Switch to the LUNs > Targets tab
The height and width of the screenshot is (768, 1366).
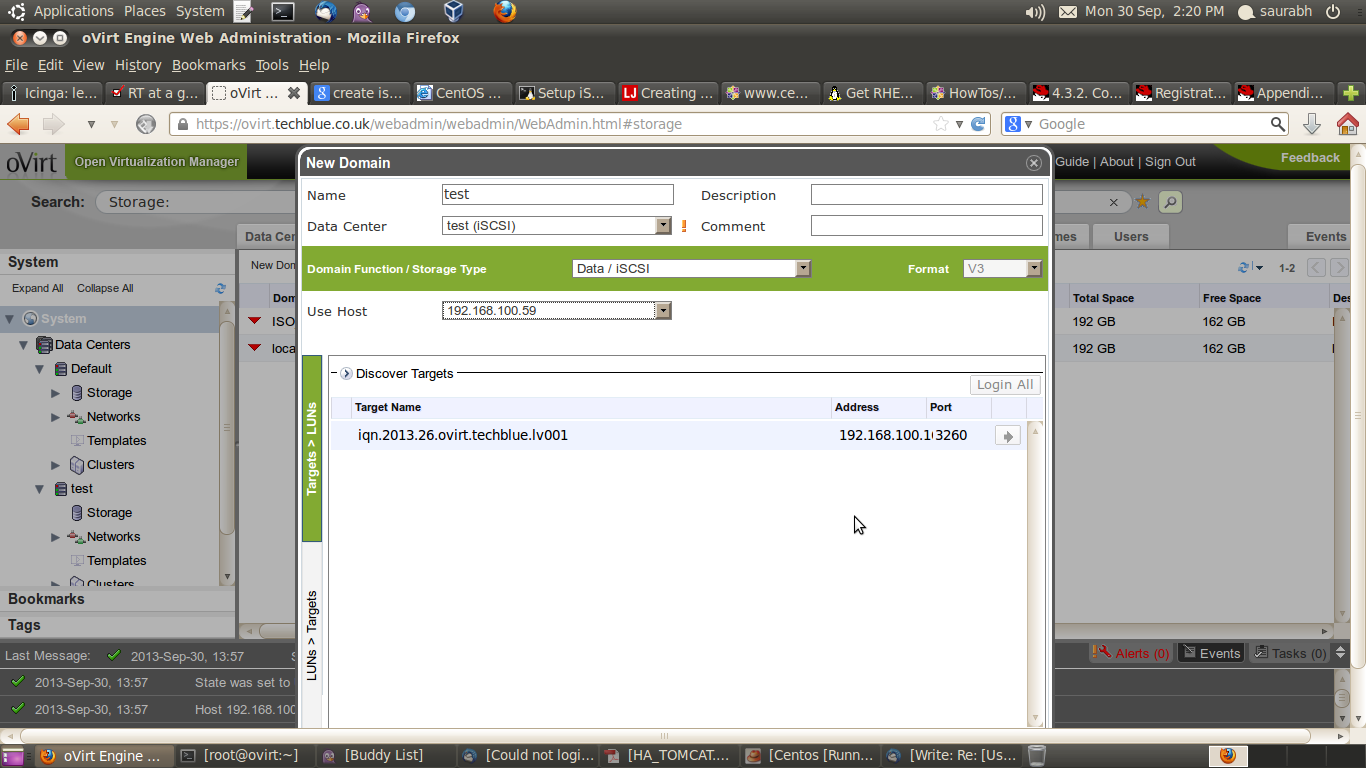click(x=312, y=636)
